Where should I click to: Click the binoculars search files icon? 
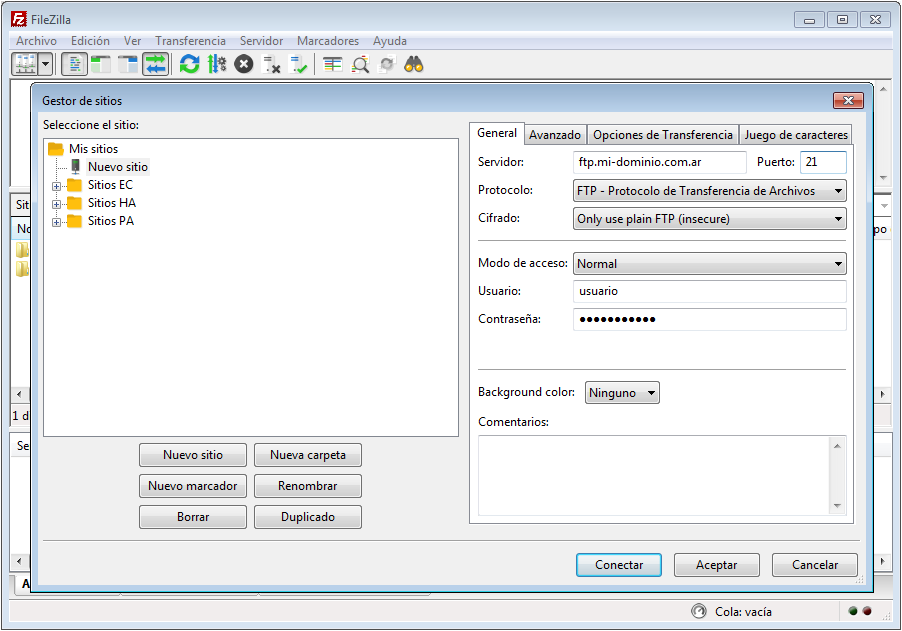pyautogui.click(x=414, y=64)
